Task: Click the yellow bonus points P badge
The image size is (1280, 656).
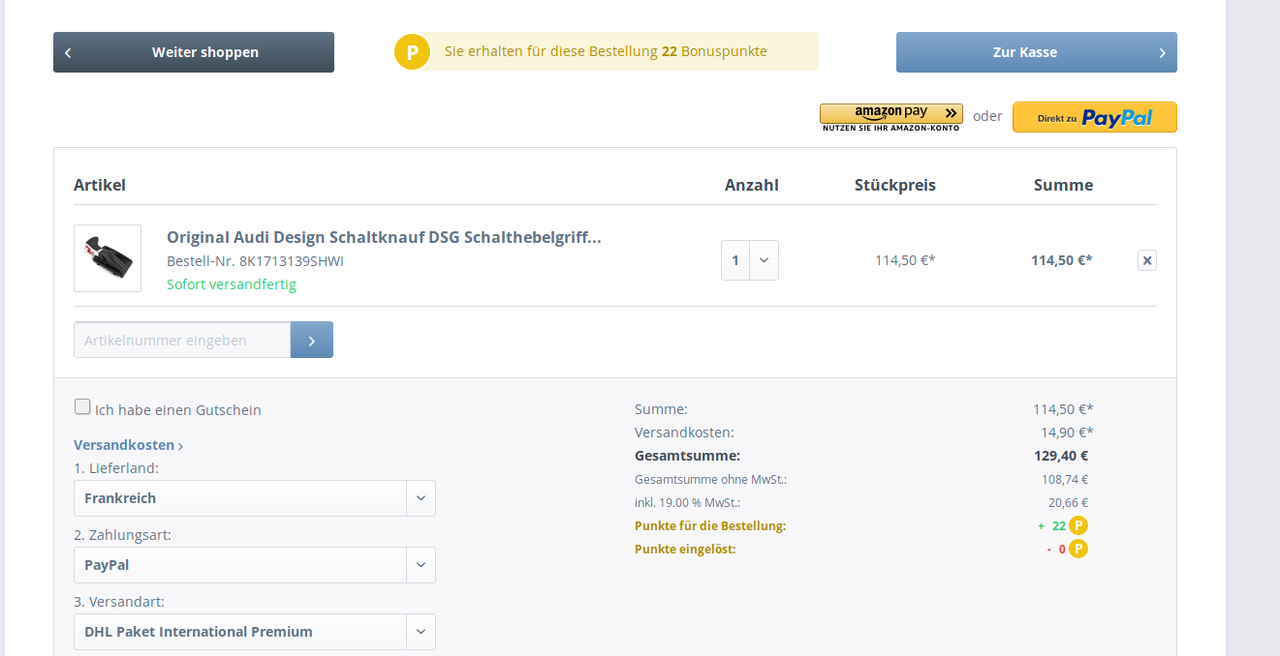Action: click(412, 52)
